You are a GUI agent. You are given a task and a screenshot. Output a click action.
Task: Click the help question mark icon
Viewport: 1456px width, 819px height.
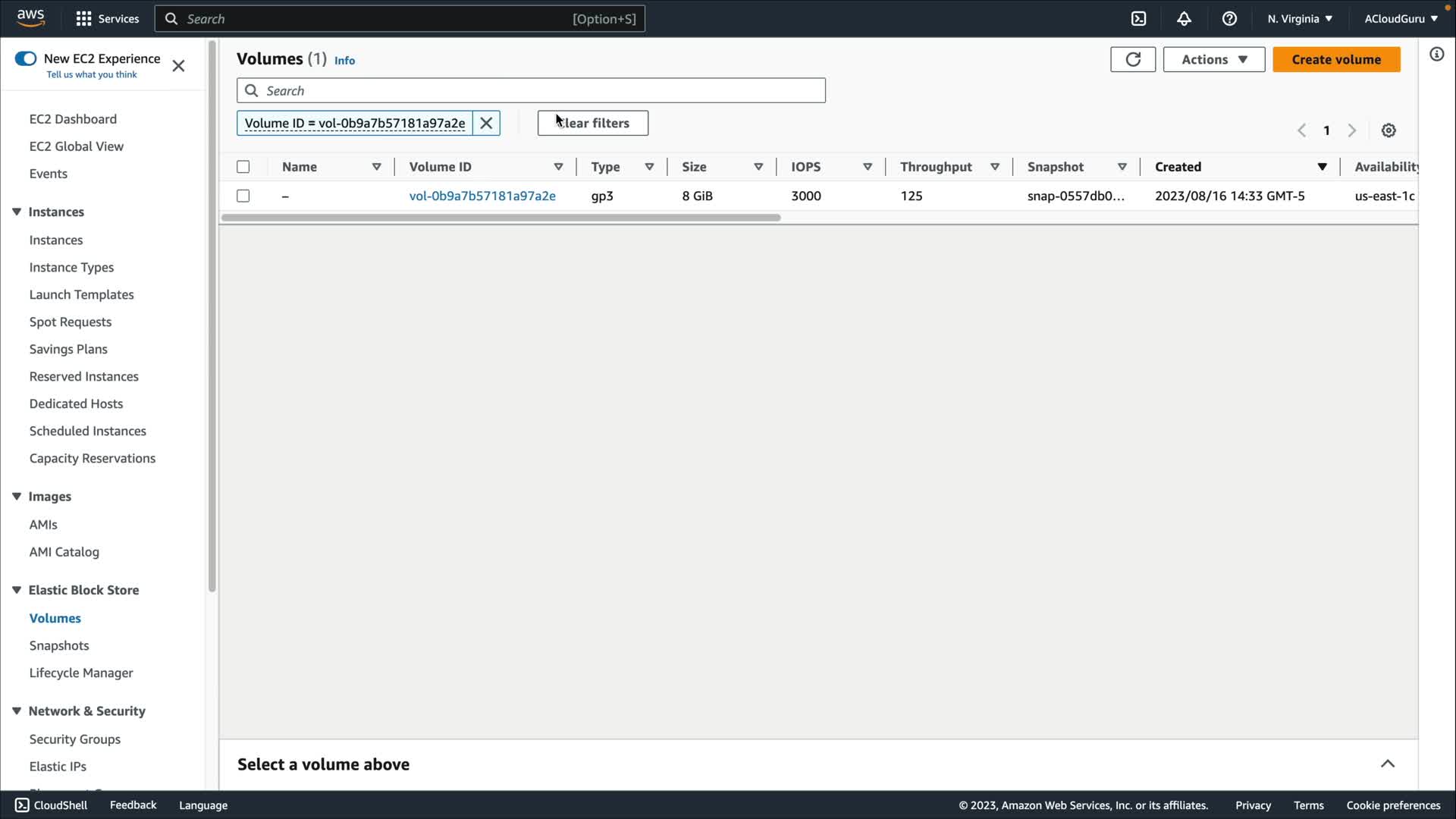click(1229, 19)
